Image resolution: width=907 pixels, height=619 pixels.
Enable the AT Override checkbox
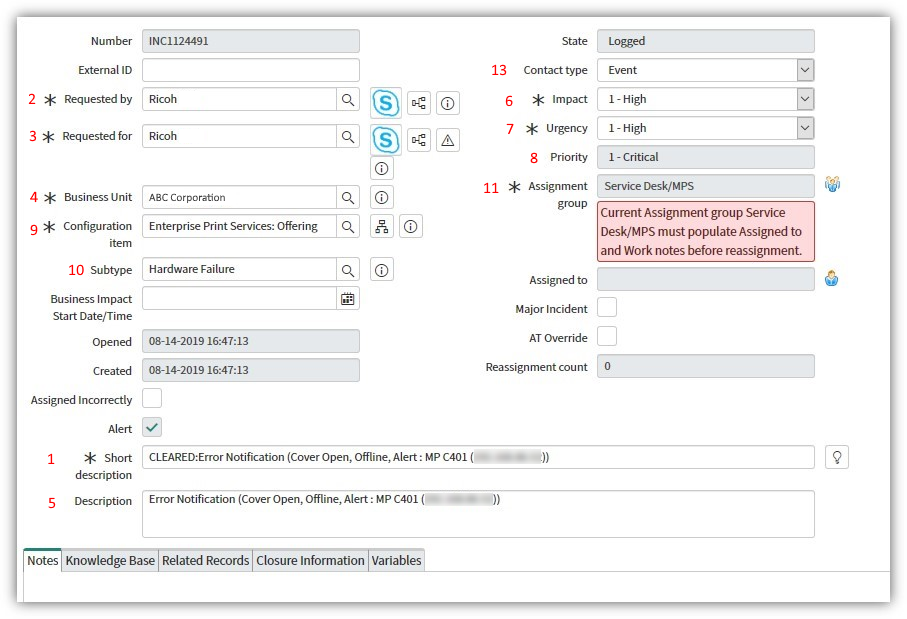(608, 336)
